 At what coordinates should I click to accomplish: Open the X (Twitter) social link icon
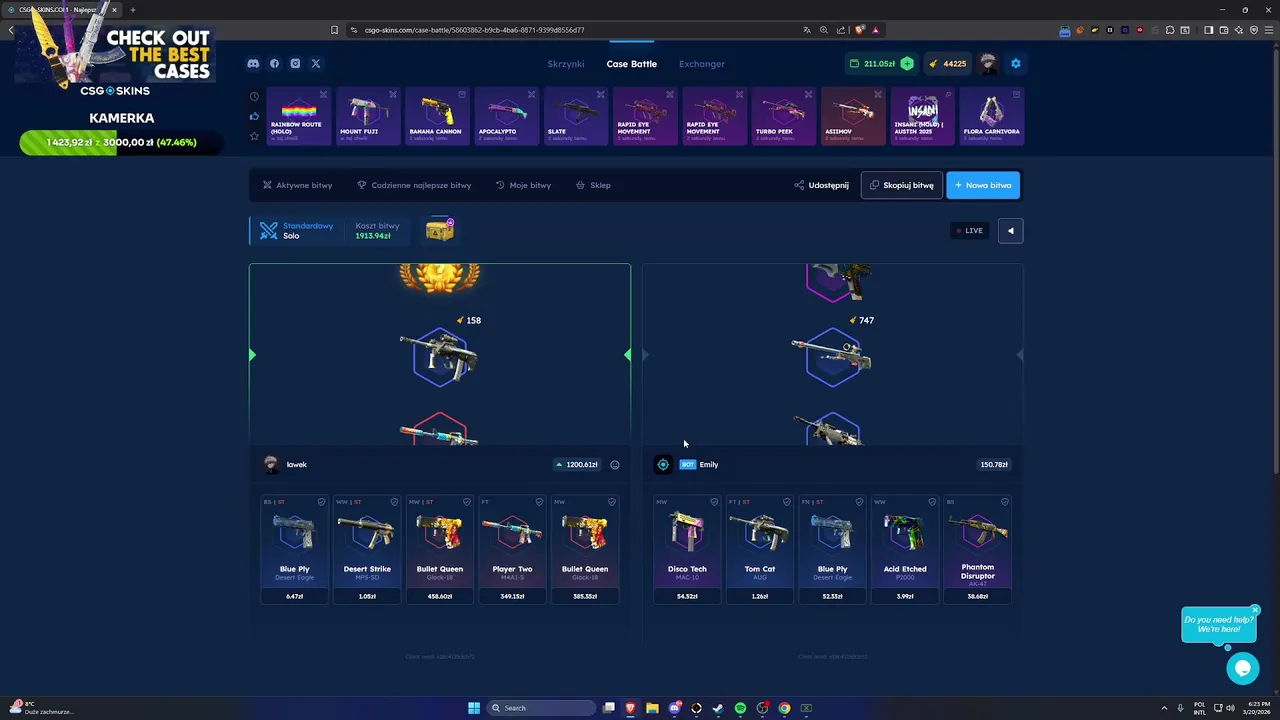[316, 64]
